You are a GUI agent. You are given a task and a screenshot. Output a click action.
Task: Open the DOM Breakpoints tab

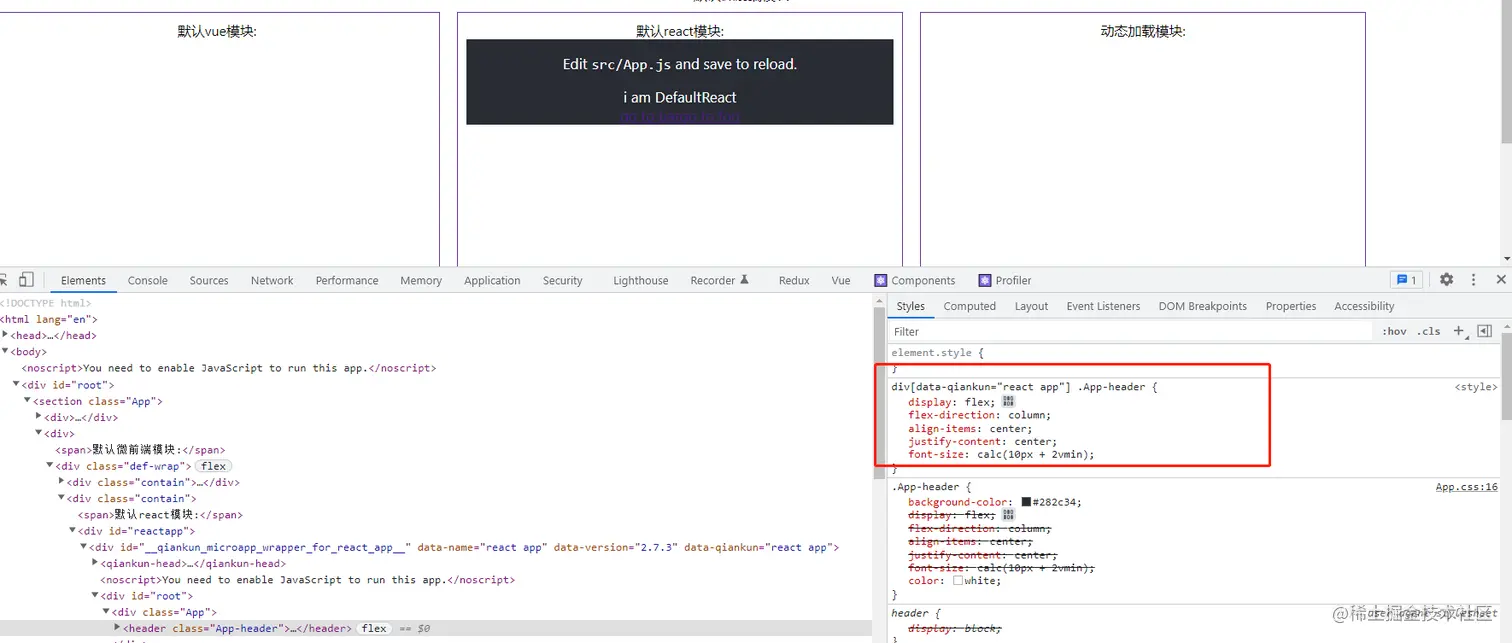1203,306
